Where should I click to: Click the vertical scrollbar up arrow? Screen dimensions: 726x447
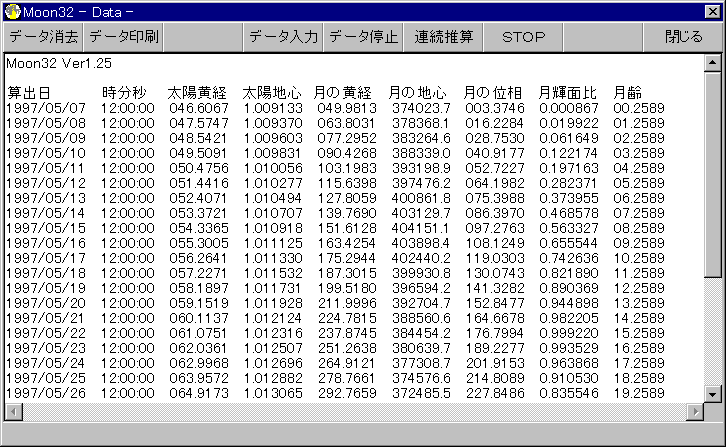click(712, 62)
